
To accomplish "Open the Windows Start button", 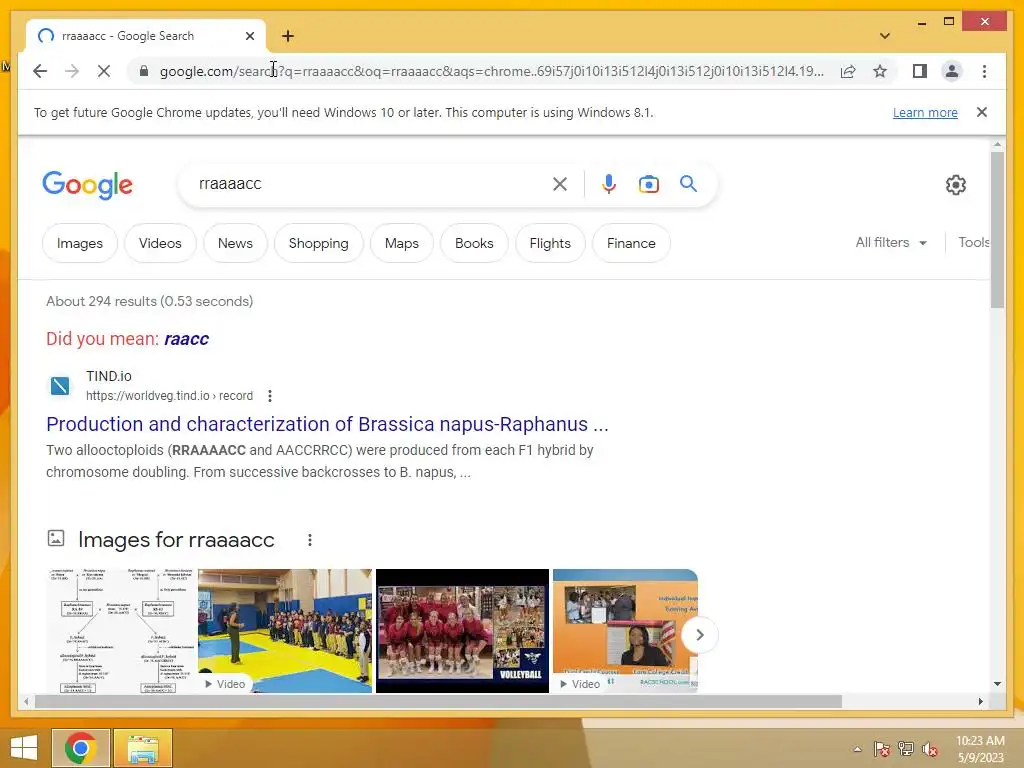I will click(24, 748).
